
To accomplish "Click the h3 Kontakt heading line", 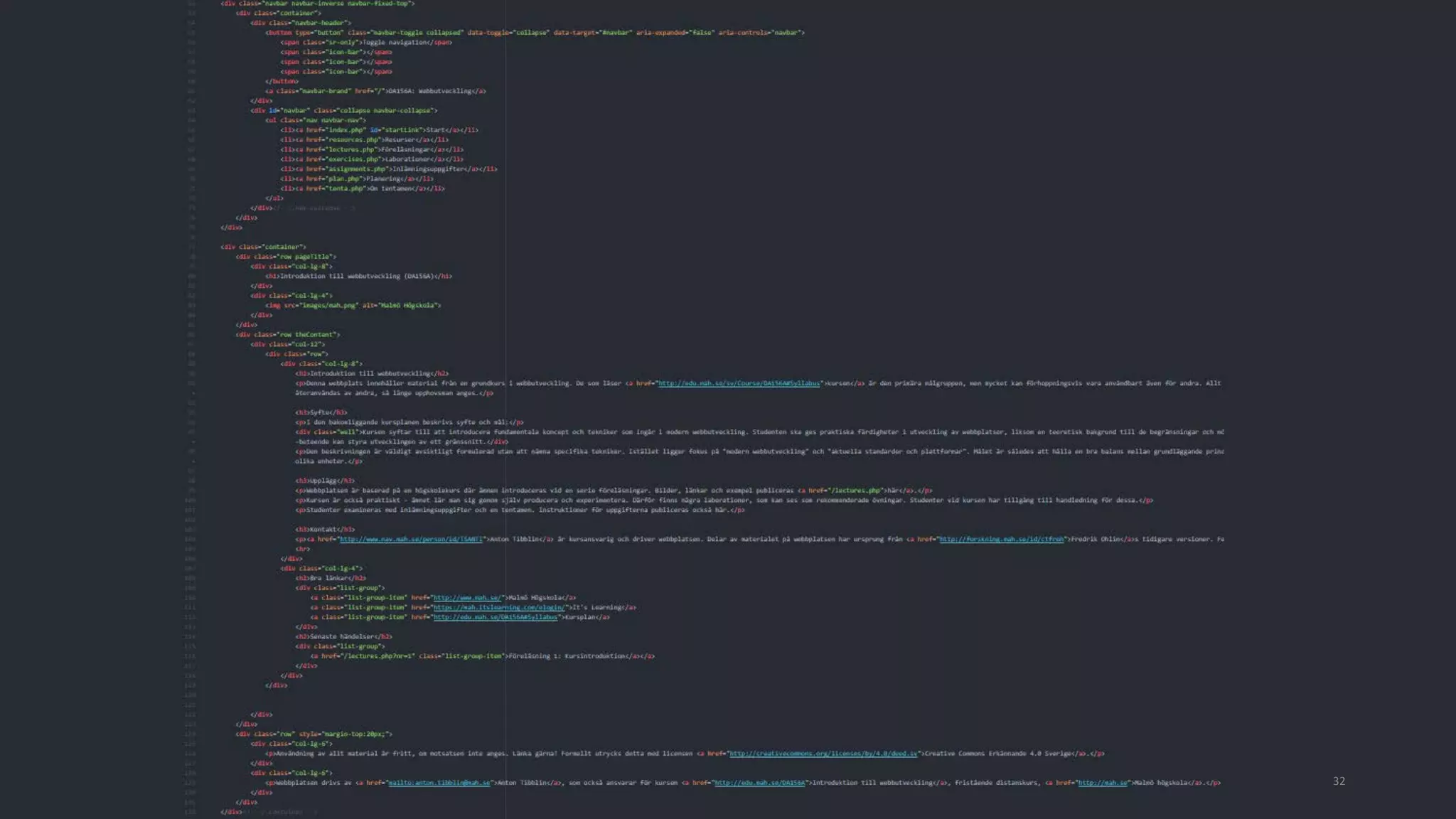I will [x=324, y=529].
